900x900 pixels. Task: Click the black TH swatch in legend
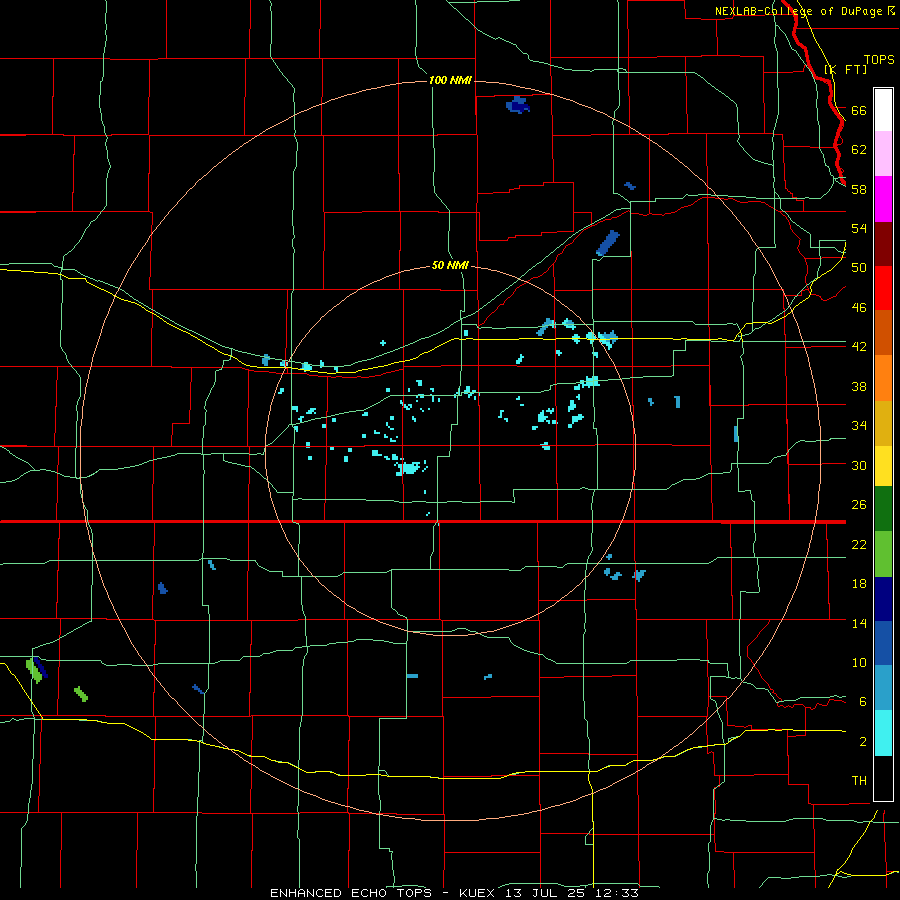883,778
